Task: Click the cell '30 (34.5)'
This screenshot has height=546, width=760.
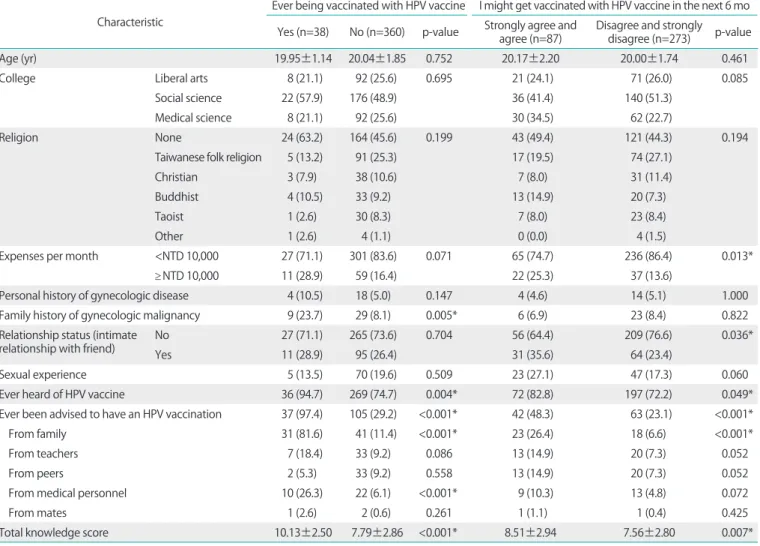Action: [x=533, y=118]
